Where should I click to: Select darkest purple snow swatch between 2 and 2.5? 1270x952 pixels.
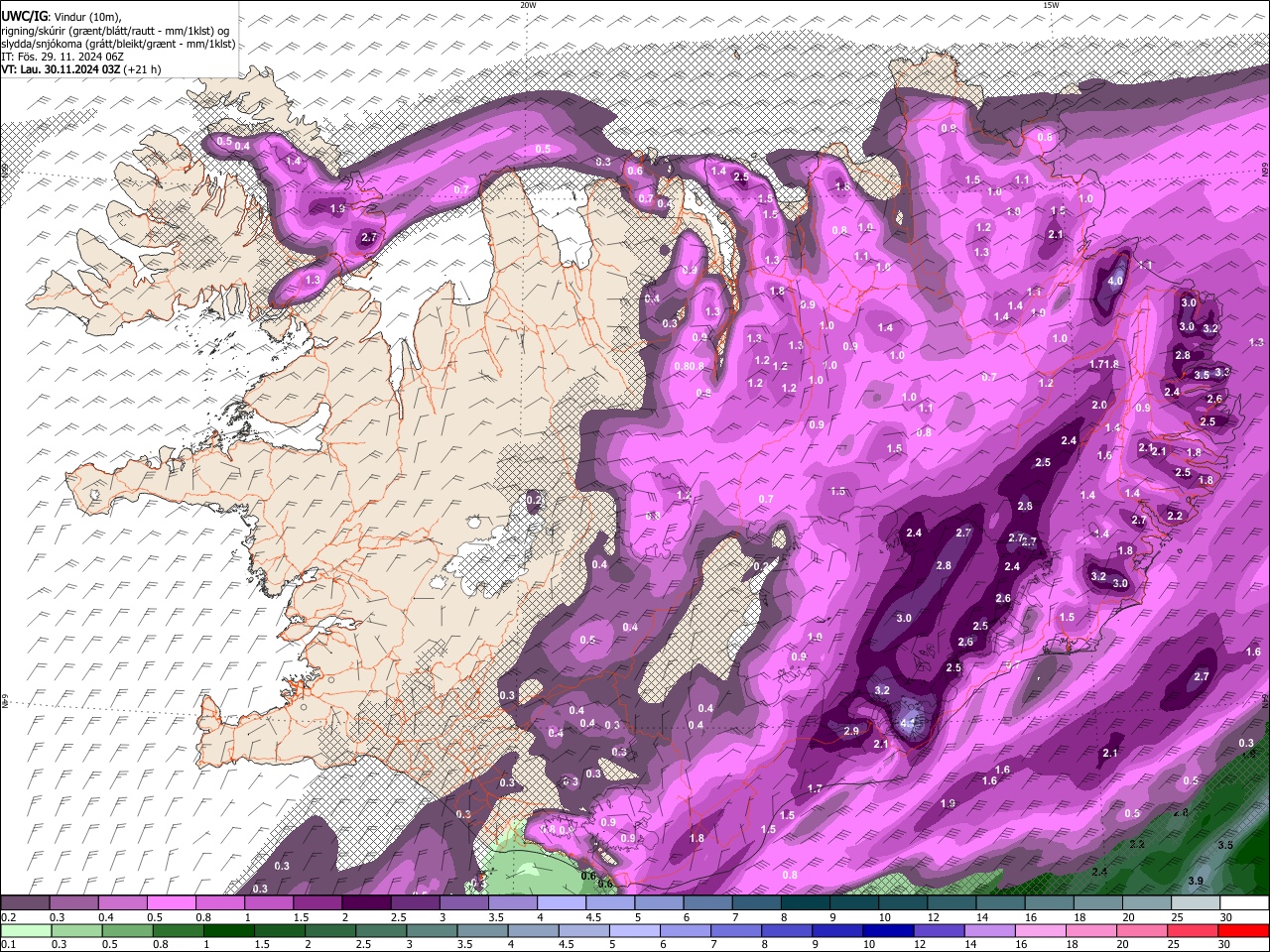pos(366,902)
